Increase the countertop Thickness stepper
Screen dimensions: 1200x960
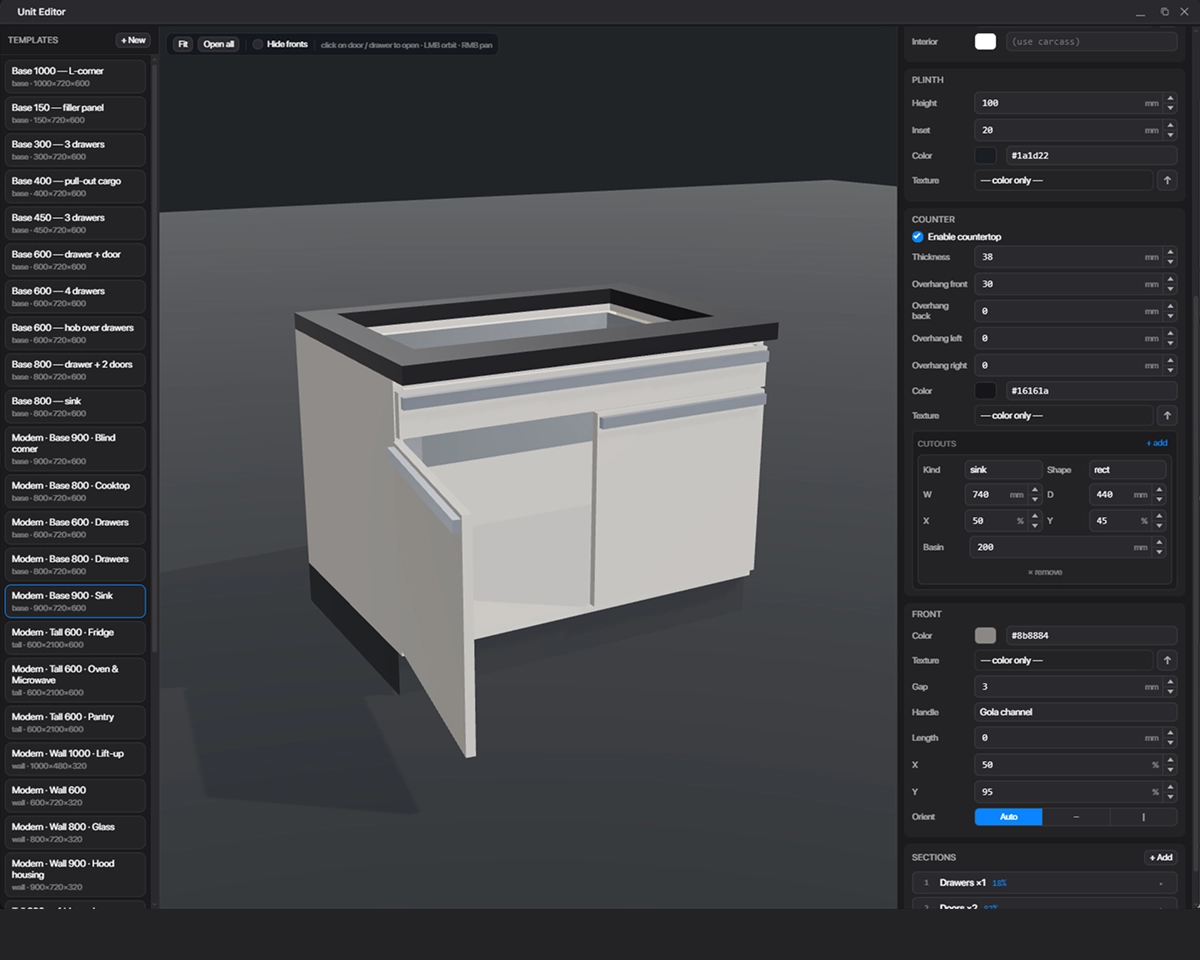tap(1171, 253)
